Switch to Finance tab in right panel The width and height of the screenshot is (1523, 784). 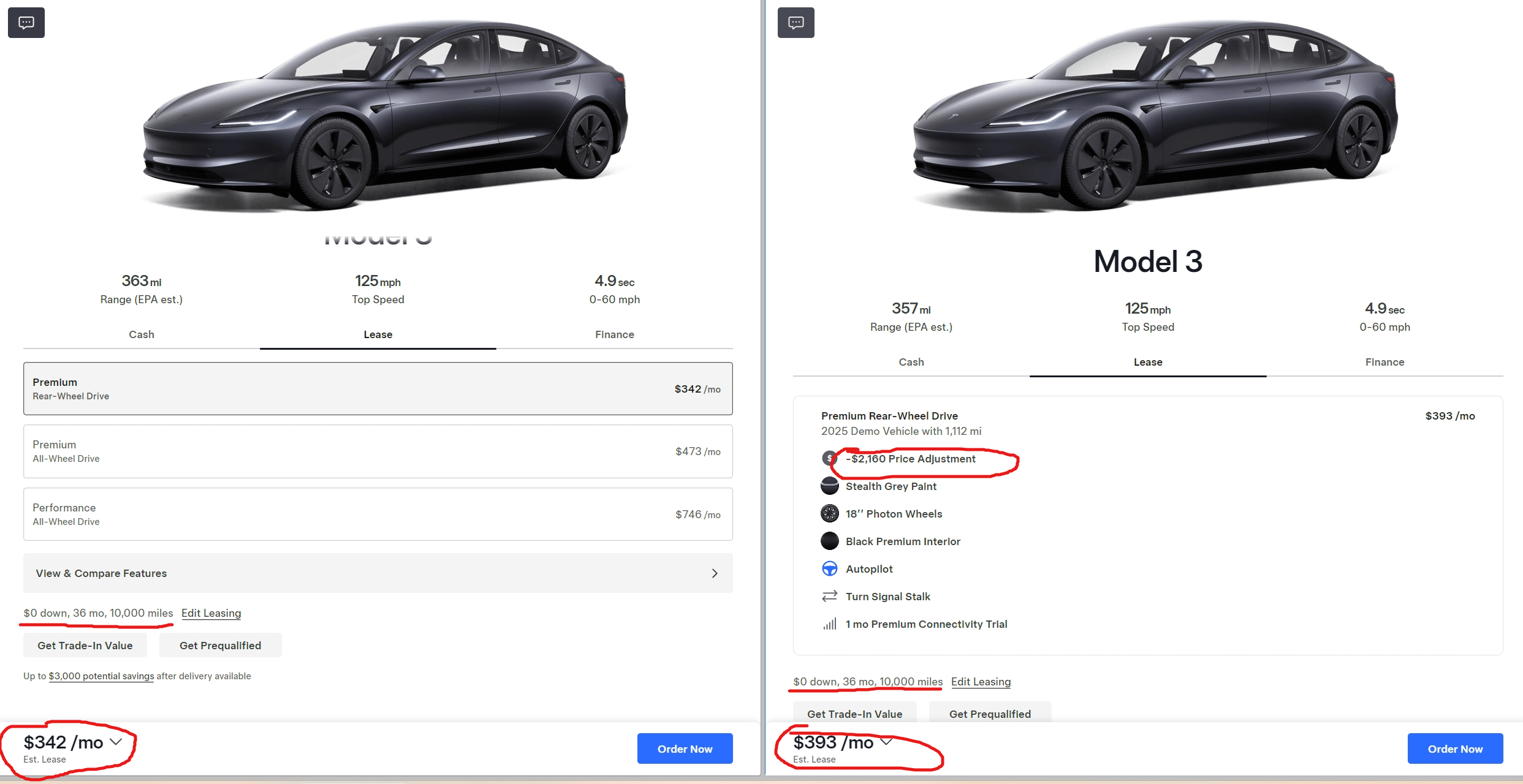(x=1384, y=362)
